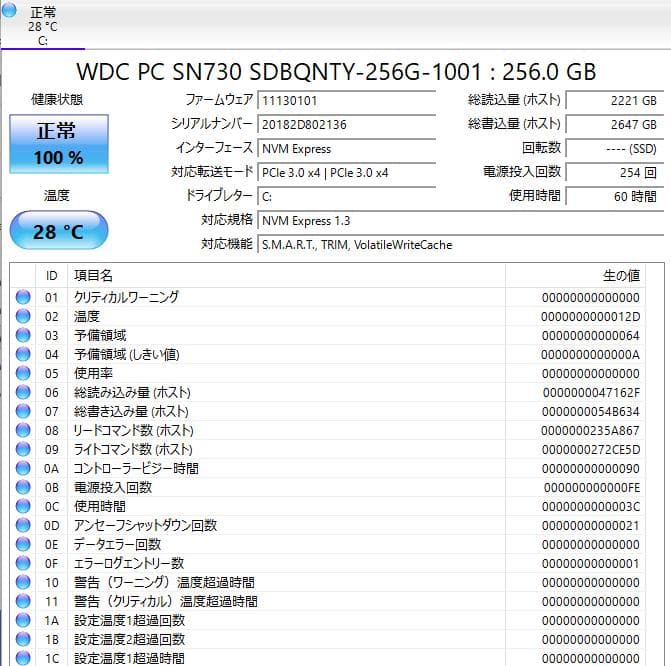Click rotation rate value ---- (SSD)
671x666 pixels.
click(615, 149)
